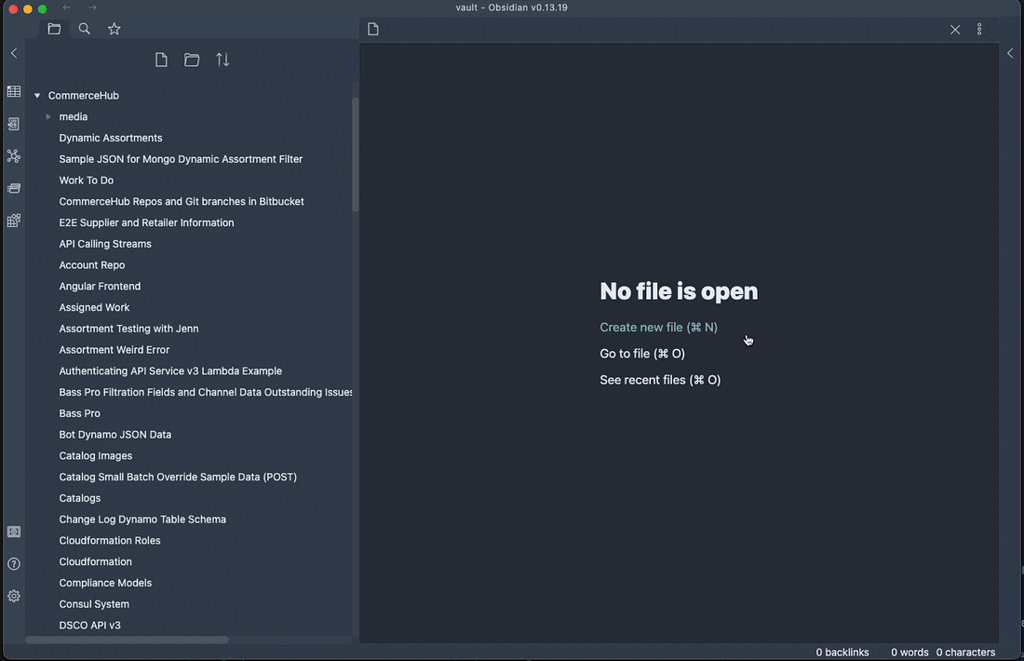This screenshot has height=661, width=1024.
Task: Create a new folder with folder icon
Action: [x=192, y=60]
